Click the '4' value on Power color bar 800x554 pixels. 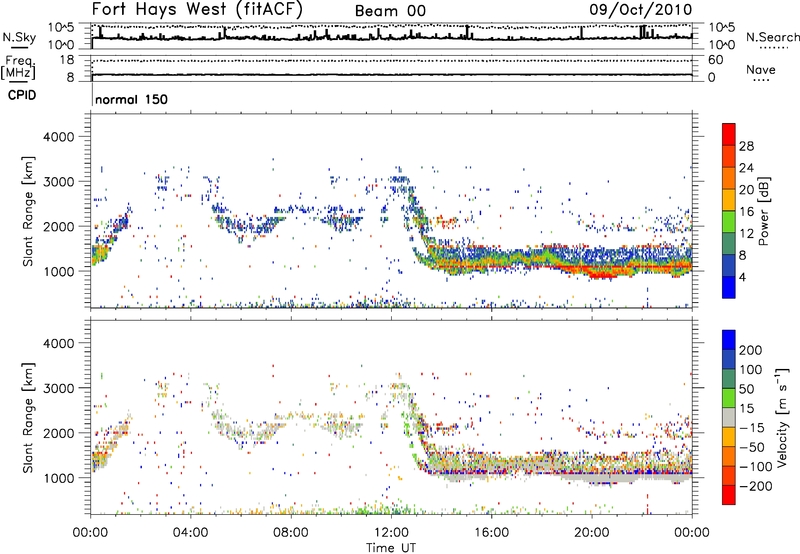(x=742, y=278)
